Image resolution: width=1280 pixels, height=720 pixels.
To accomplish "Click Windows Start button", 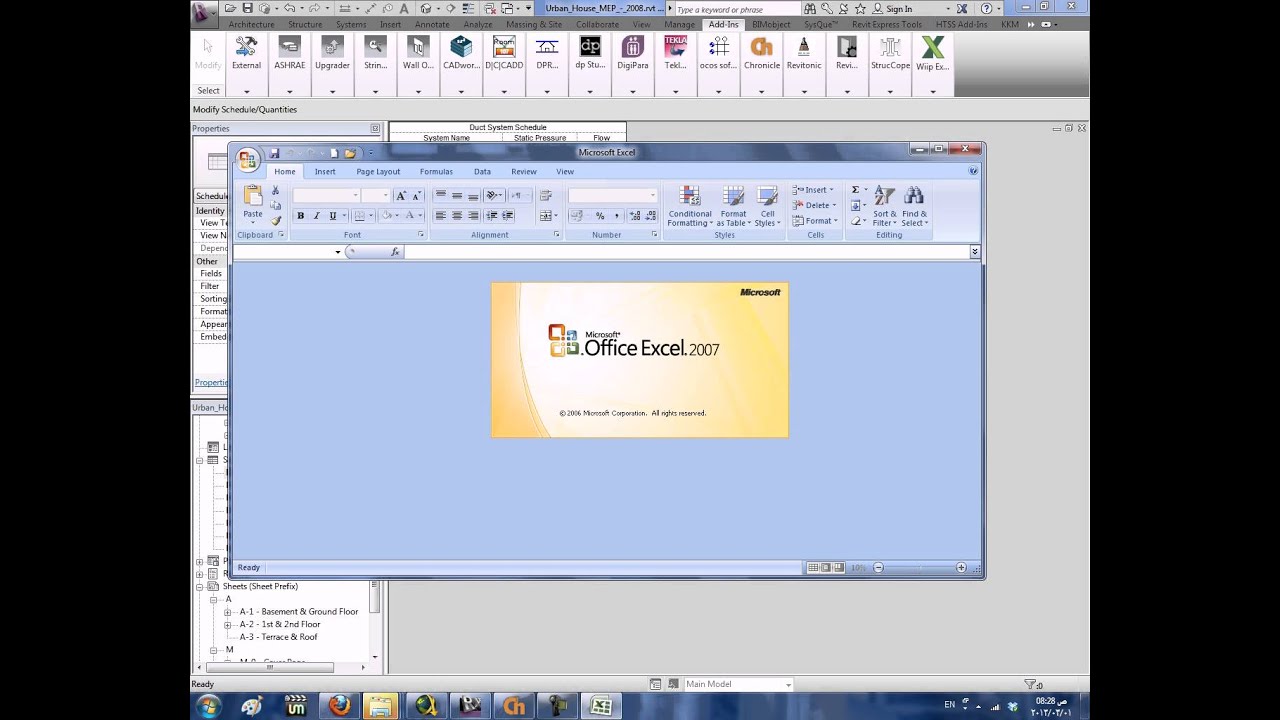I will pyautogui.click(x=208, y=706).
